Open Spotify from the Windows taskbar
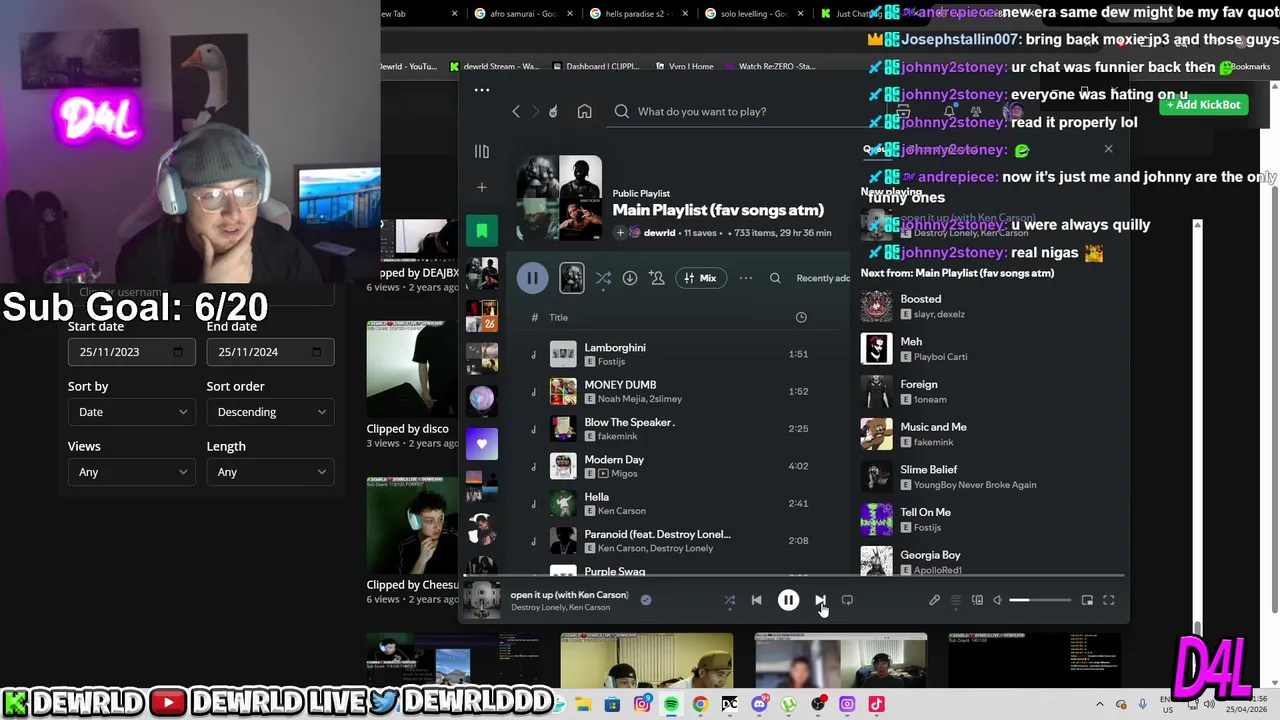Viewport: 1280px width, 720px height. click(671, 704)
